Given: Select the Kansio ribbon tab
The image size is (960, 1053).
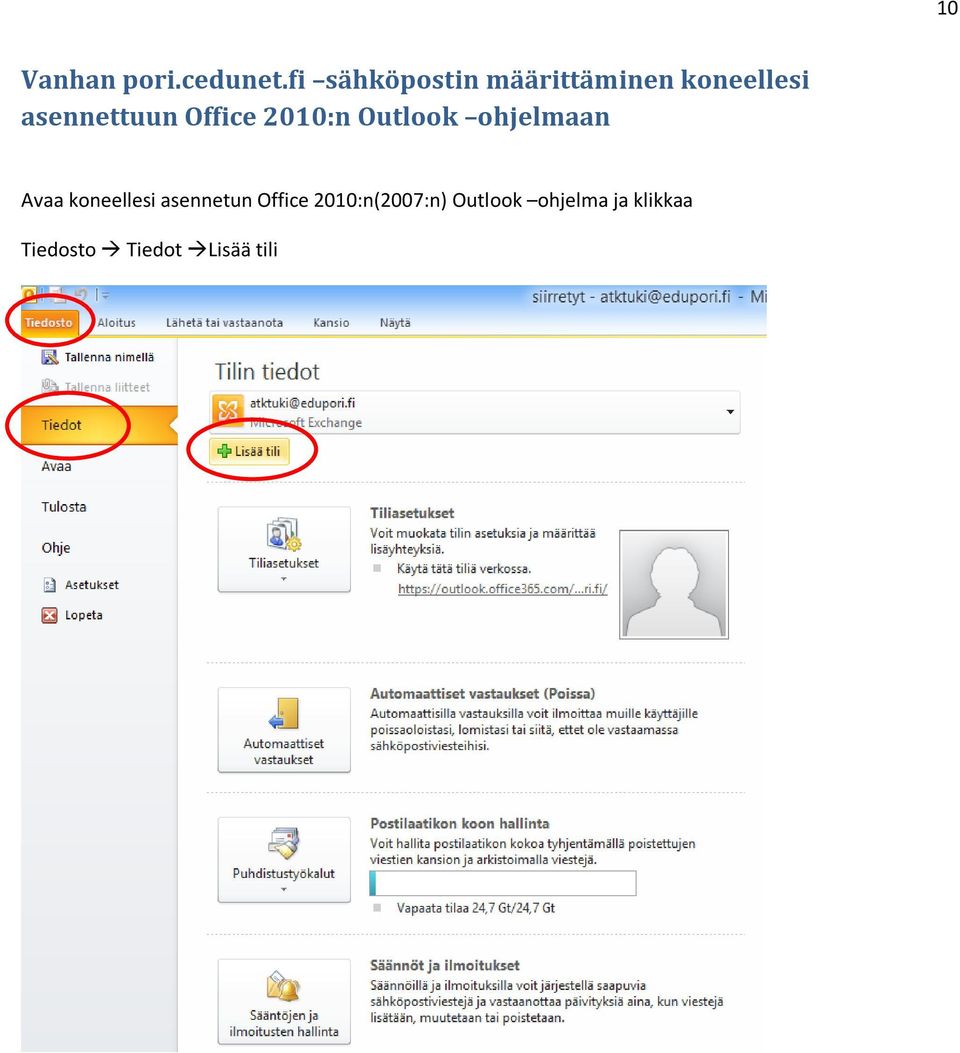Looking at the screenshot, I should [x=331, y=323].
